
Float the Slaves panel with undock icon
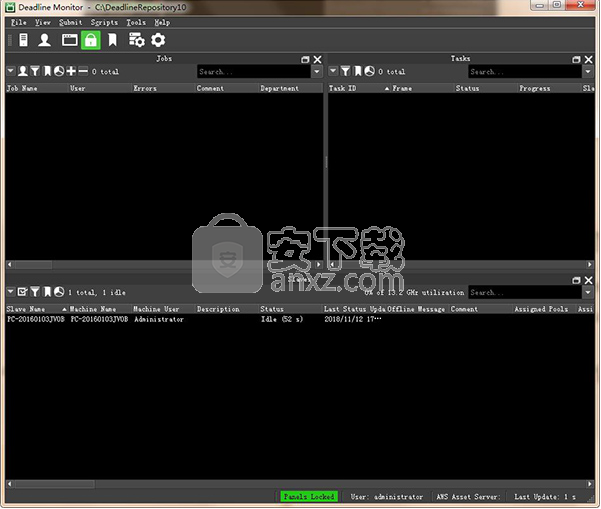click(576, 281)
